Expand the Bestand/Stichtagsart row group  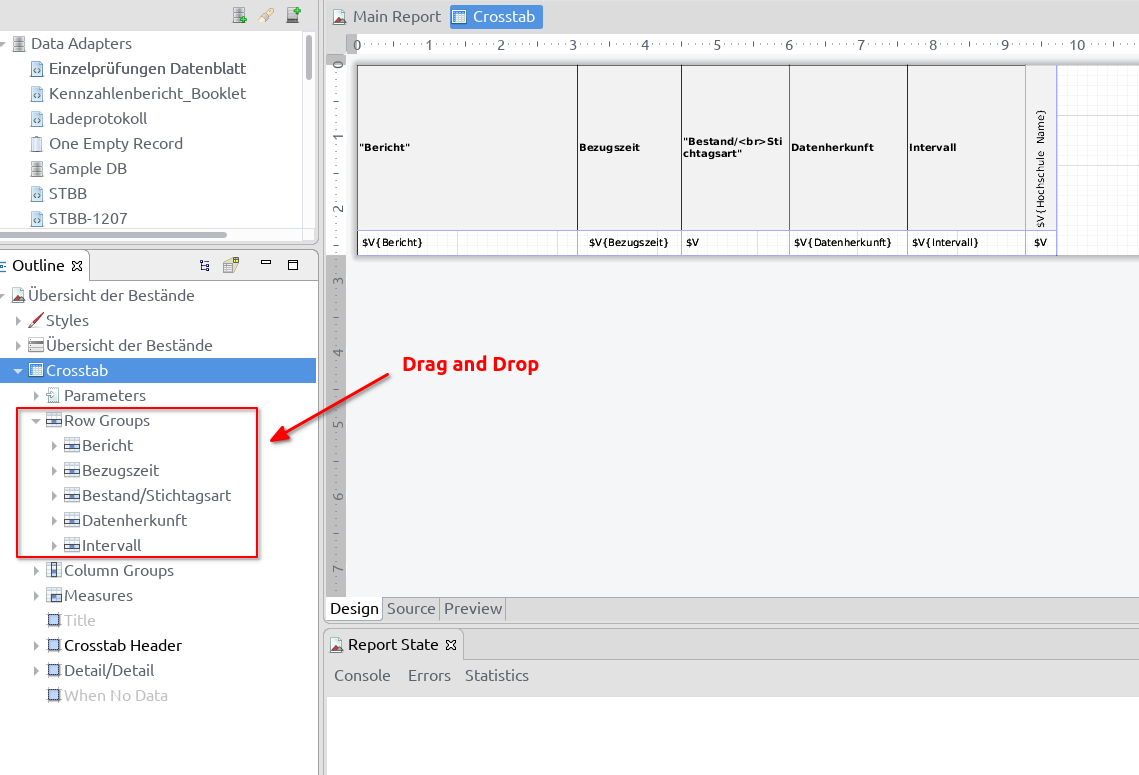click(54, 496)
